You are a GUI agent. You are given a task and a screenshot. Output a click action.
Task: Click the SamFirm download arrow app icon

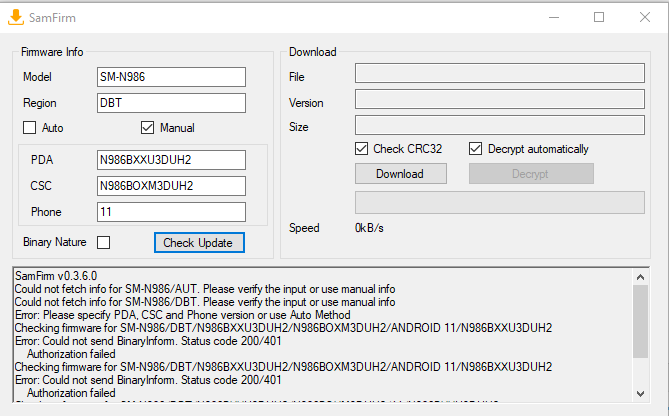coord(16,17)
